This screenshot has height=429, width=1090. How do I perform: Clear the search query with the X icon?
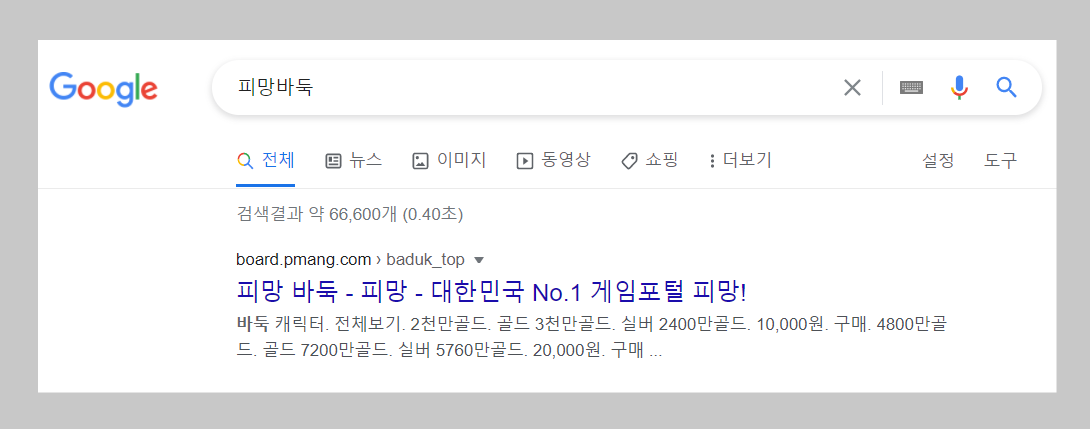[x=852, y=88]
